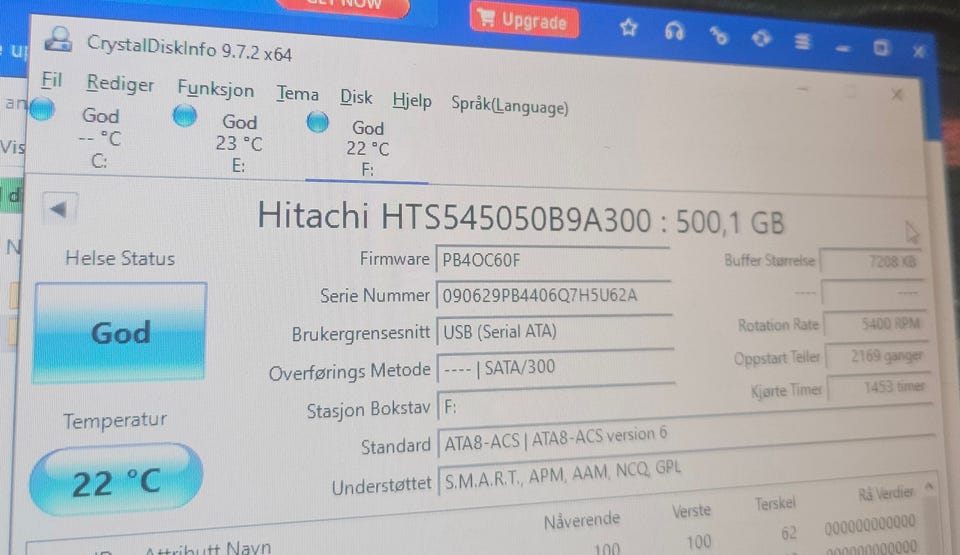The image size is (960, 555).
Task: Click the Firmware field PB4OC60F
Action: [553, 259]
